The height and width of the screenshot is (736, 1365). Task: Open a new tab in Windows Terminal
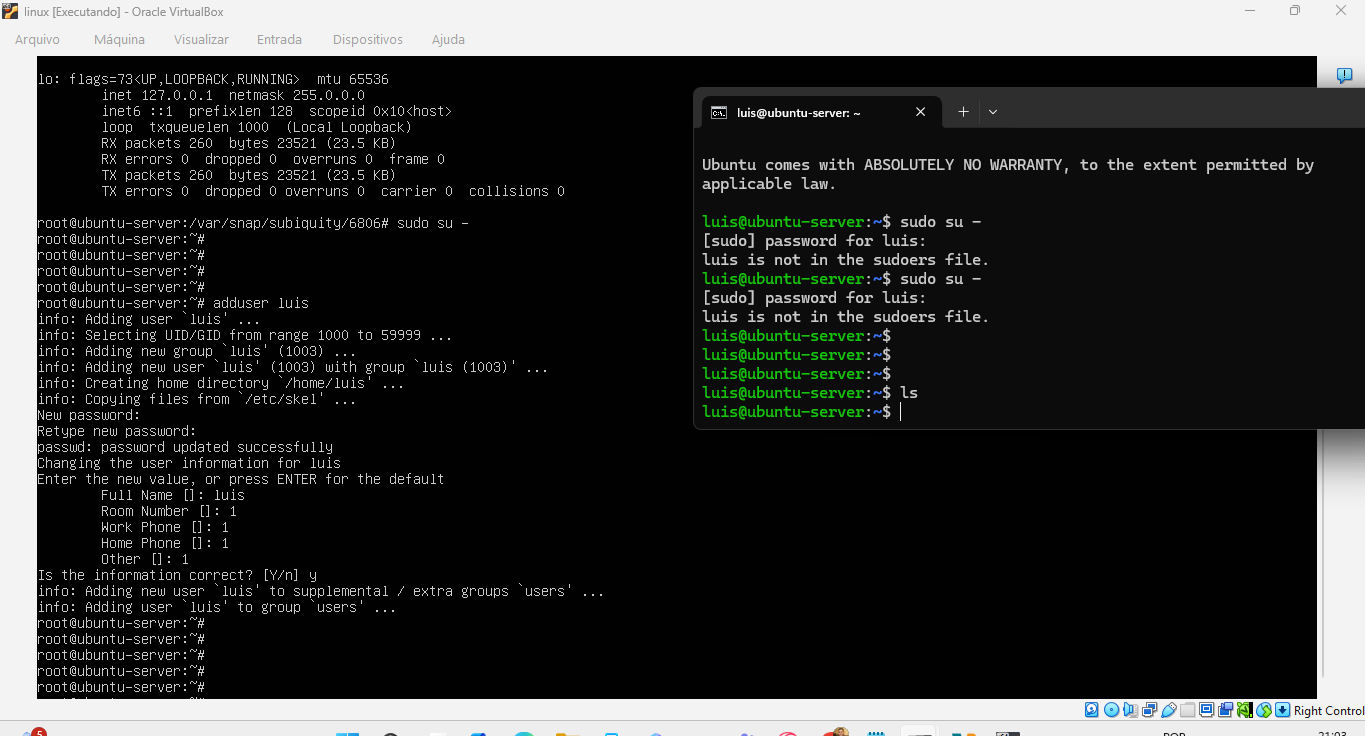click(963, 112)
